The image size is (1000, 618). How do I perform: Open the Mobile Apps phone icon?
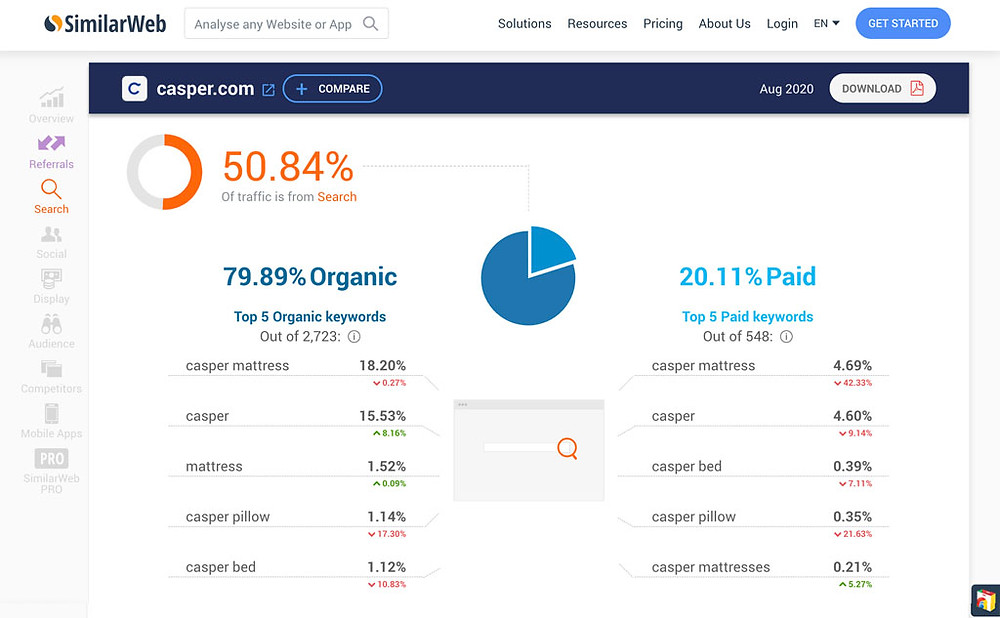click(52, 413)
